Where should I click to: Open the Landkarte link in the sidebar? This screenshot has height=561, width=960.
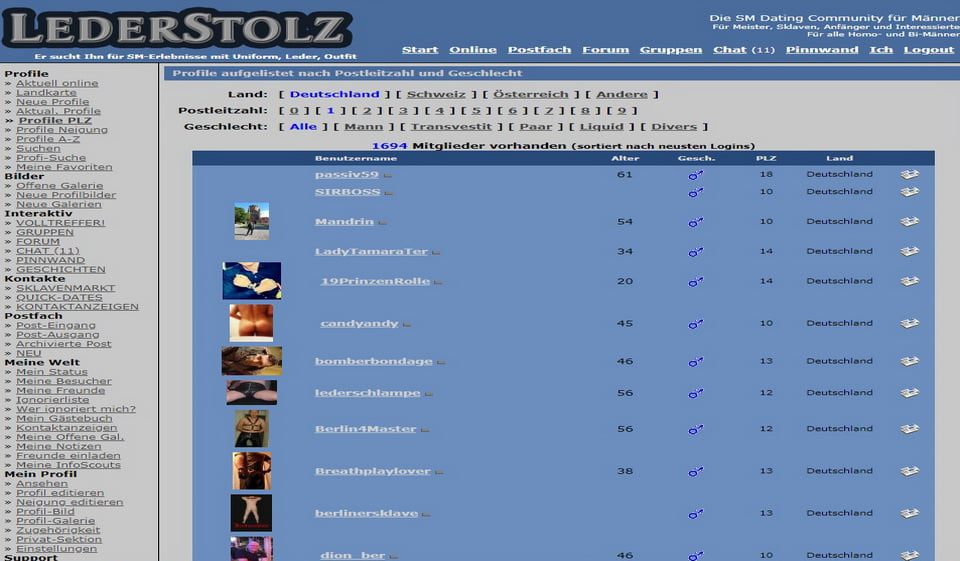click(x=46, y=93)
